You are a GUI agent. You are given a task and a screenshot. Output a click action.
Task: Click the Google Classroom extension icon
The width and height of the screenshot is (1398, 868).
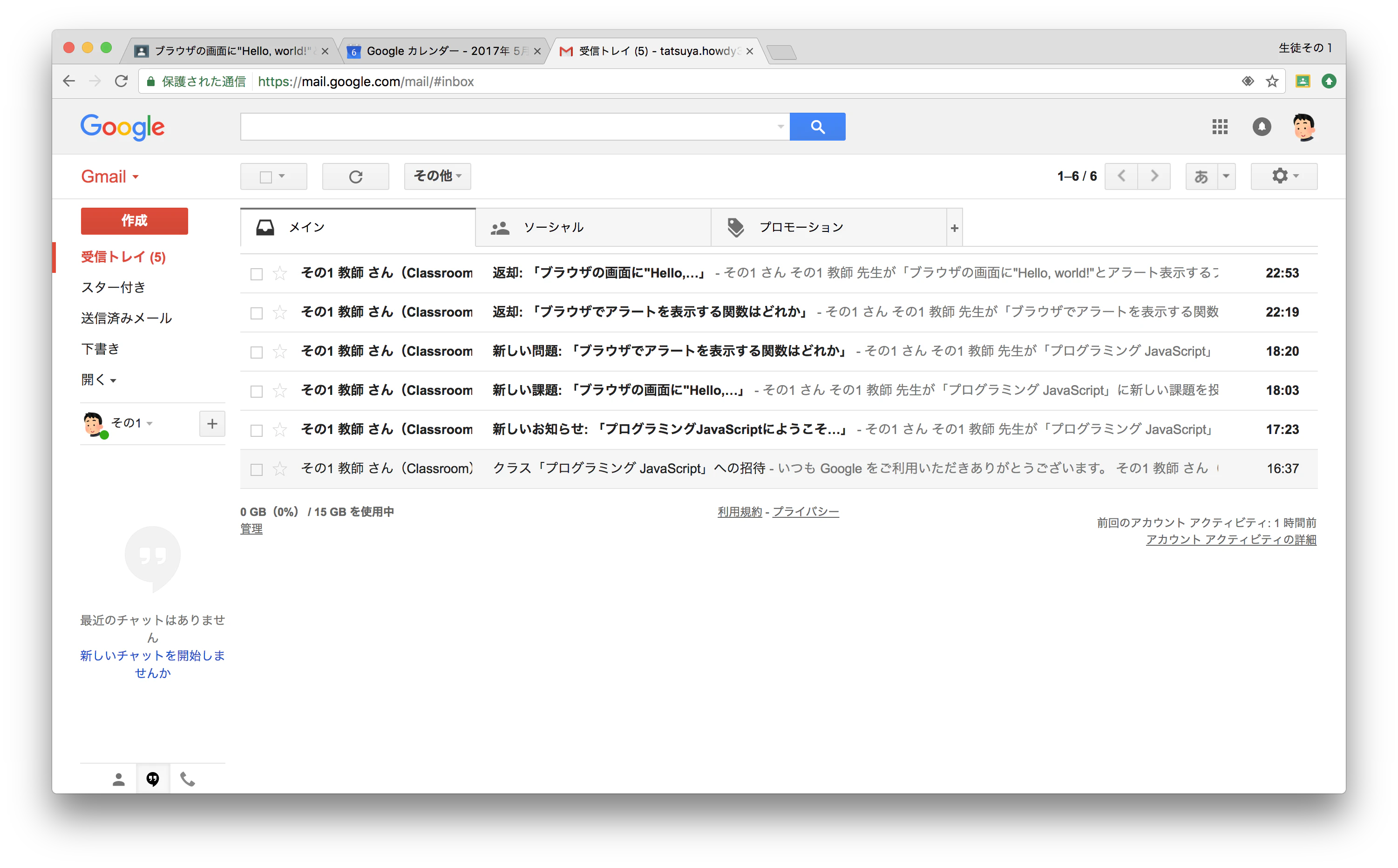pos(1303,81)
